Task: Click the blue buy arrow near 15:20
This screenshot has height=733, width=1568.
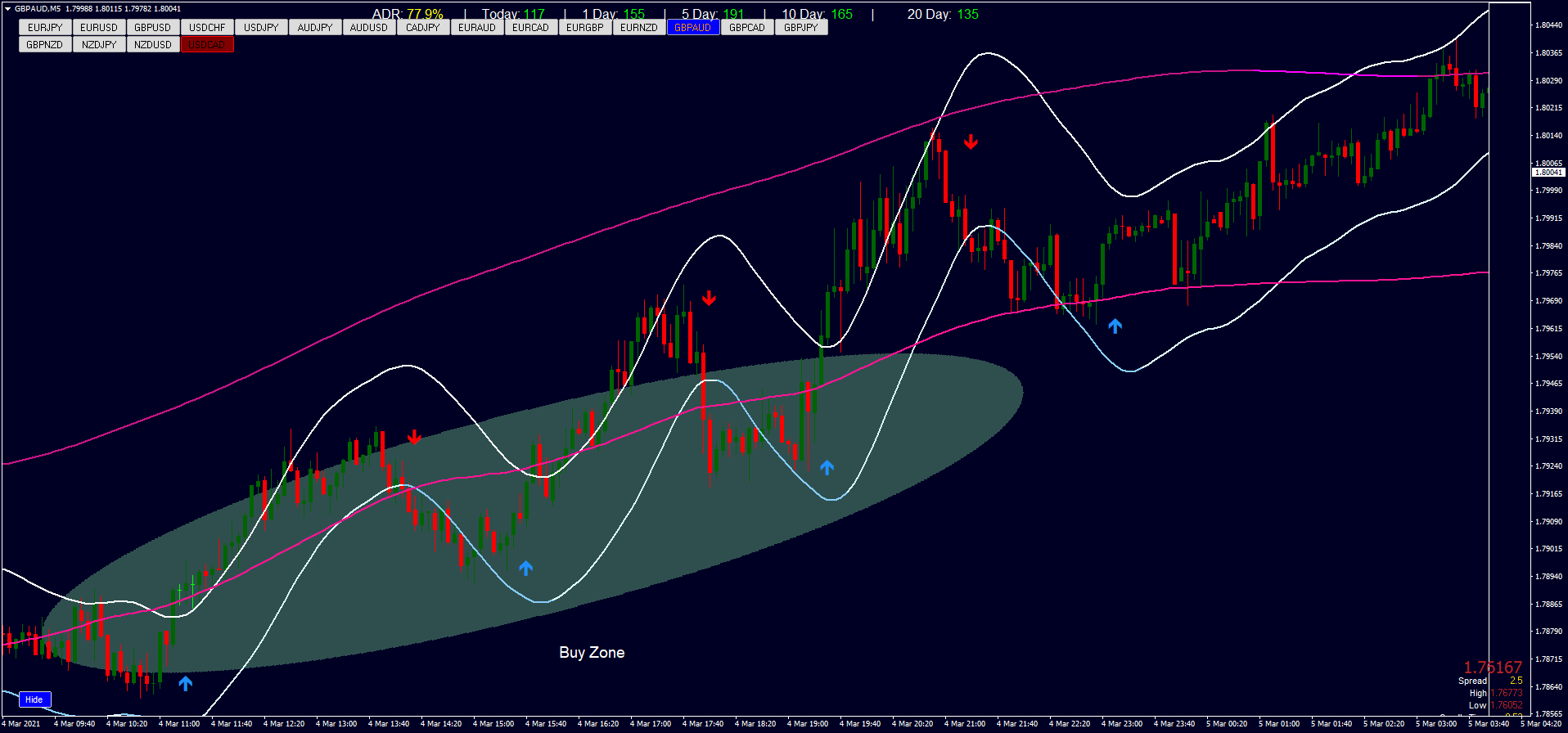Action: (x=525, y=568)
